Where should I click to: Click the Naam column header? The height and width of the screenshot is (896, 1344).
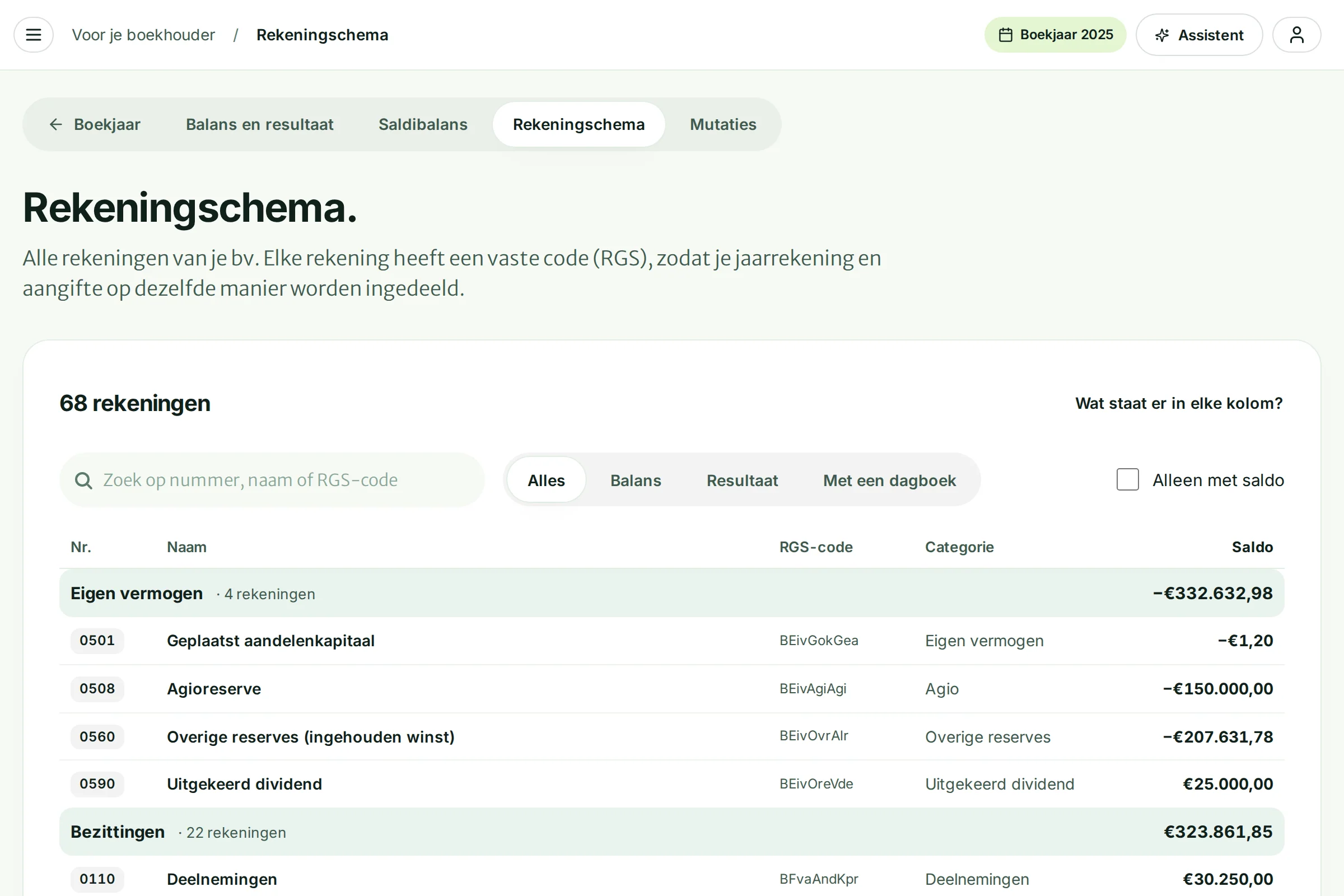point(187,548)
